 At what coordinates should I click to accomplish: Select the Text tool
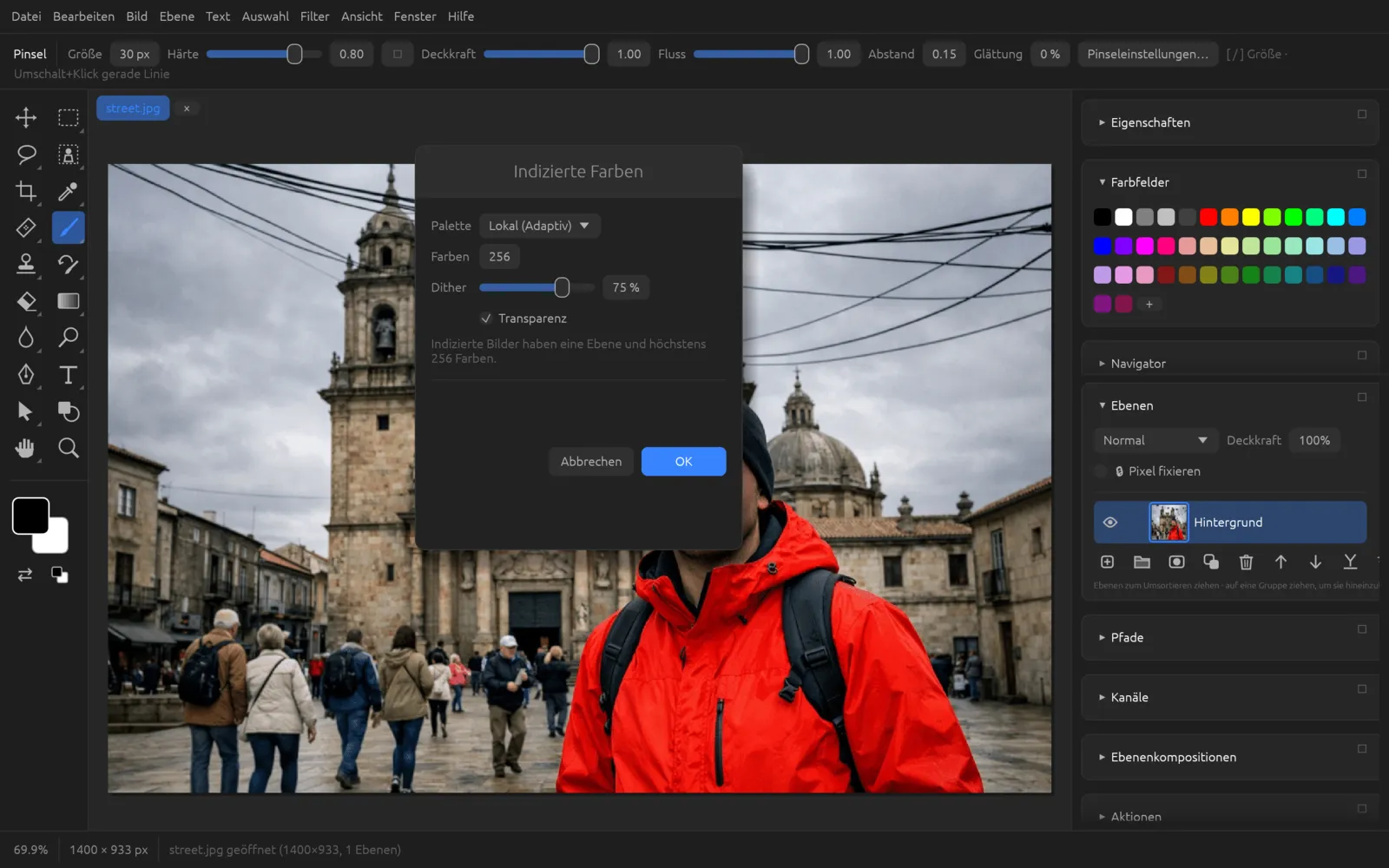[68, 374]
